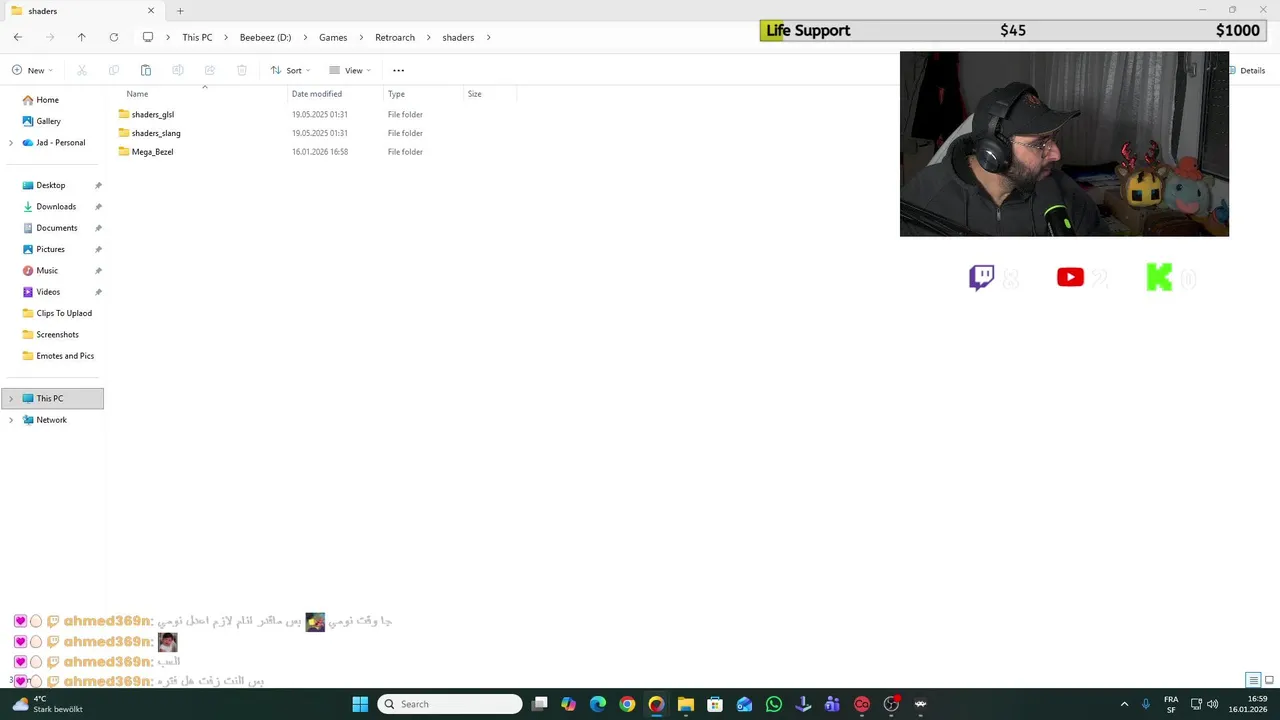Click the FRA language indicator
This screenshot has height=720, width=1280.
coord(1171,704)
